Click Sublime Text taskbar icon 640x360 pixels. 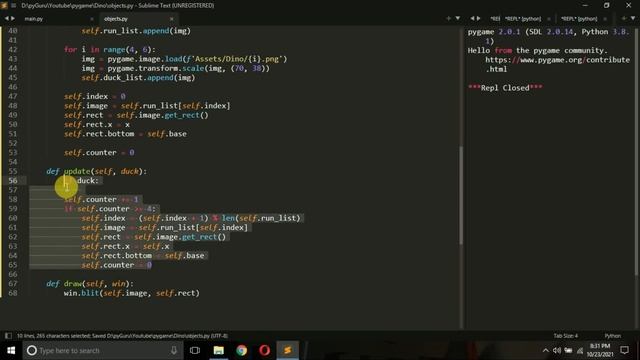tap(288, 350)
